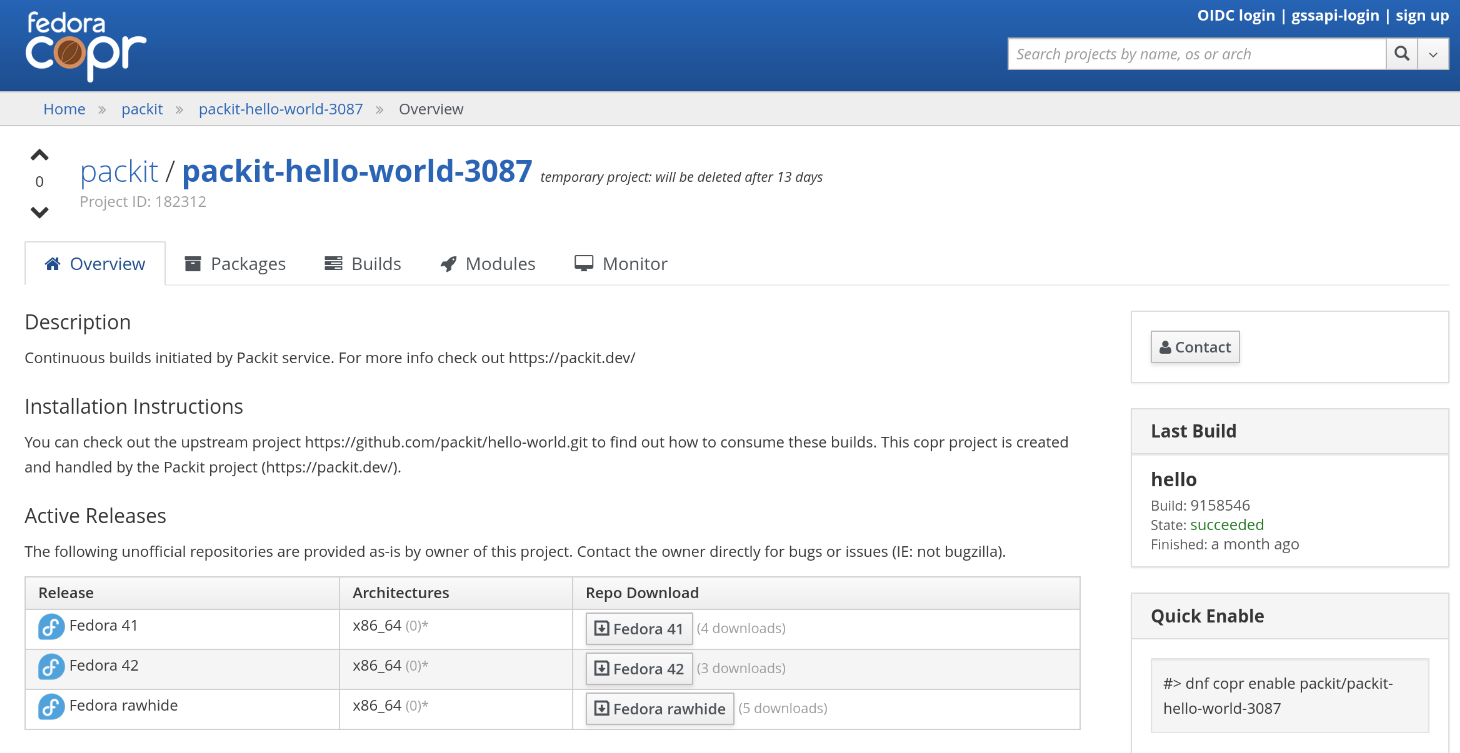Open the sign up link
Viewport: 1460px width, 753px height.
point(1422,15)
